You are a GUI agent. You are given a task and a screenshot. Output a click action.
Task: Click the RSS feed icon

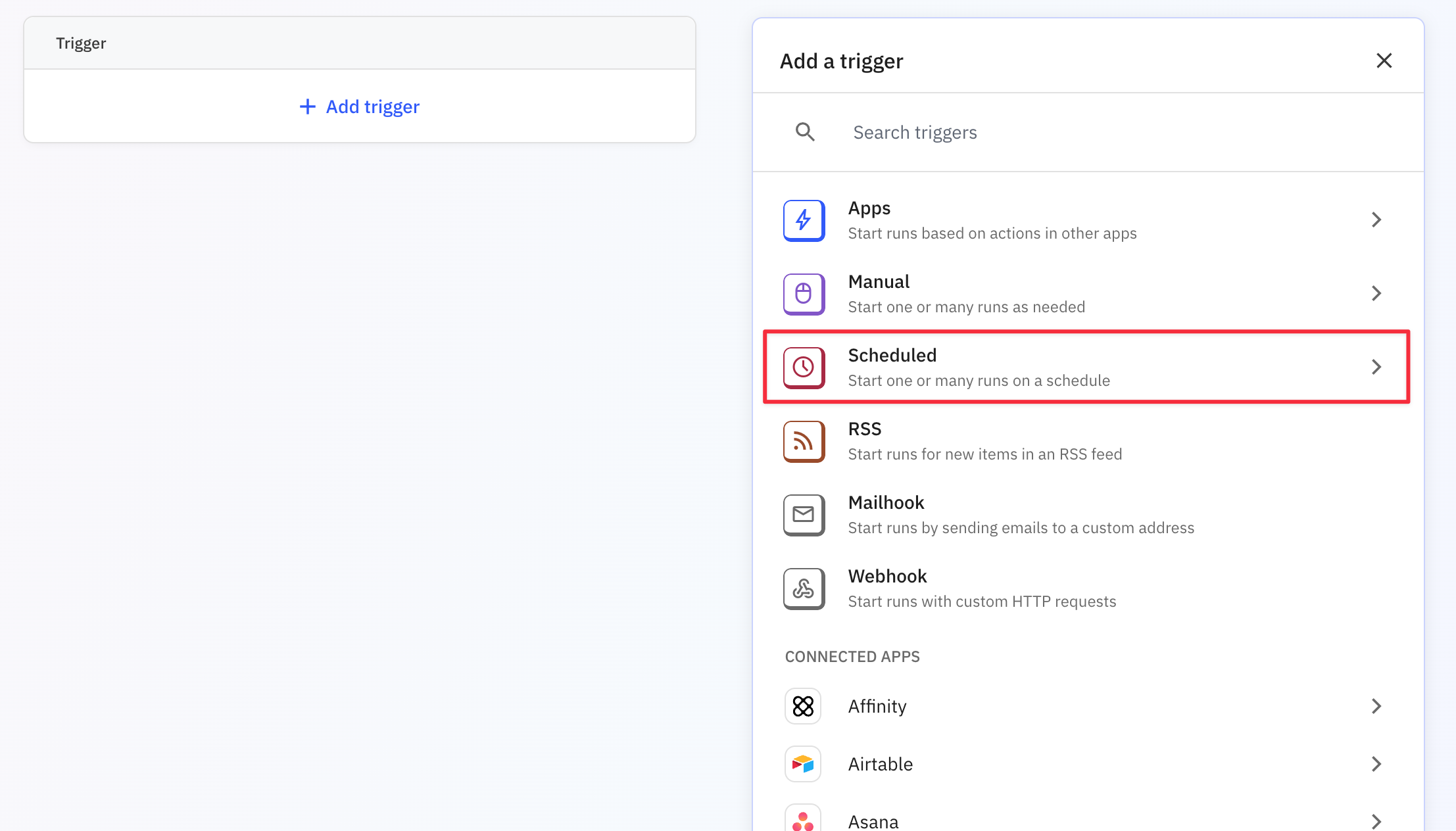point(804,441)
